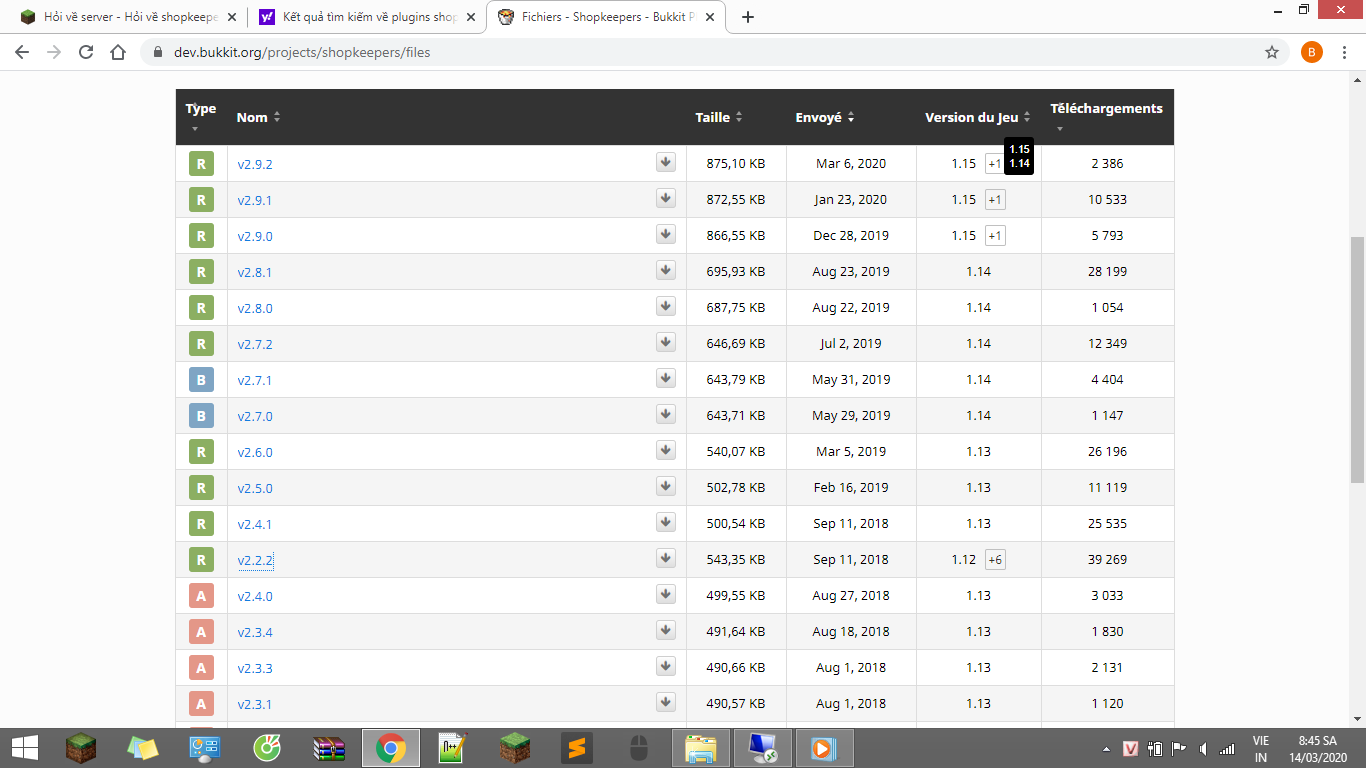Screen dimensions: 1366x768
Task: Click the download arrow beside v2.7.1
Action: (x=666, y=379)
